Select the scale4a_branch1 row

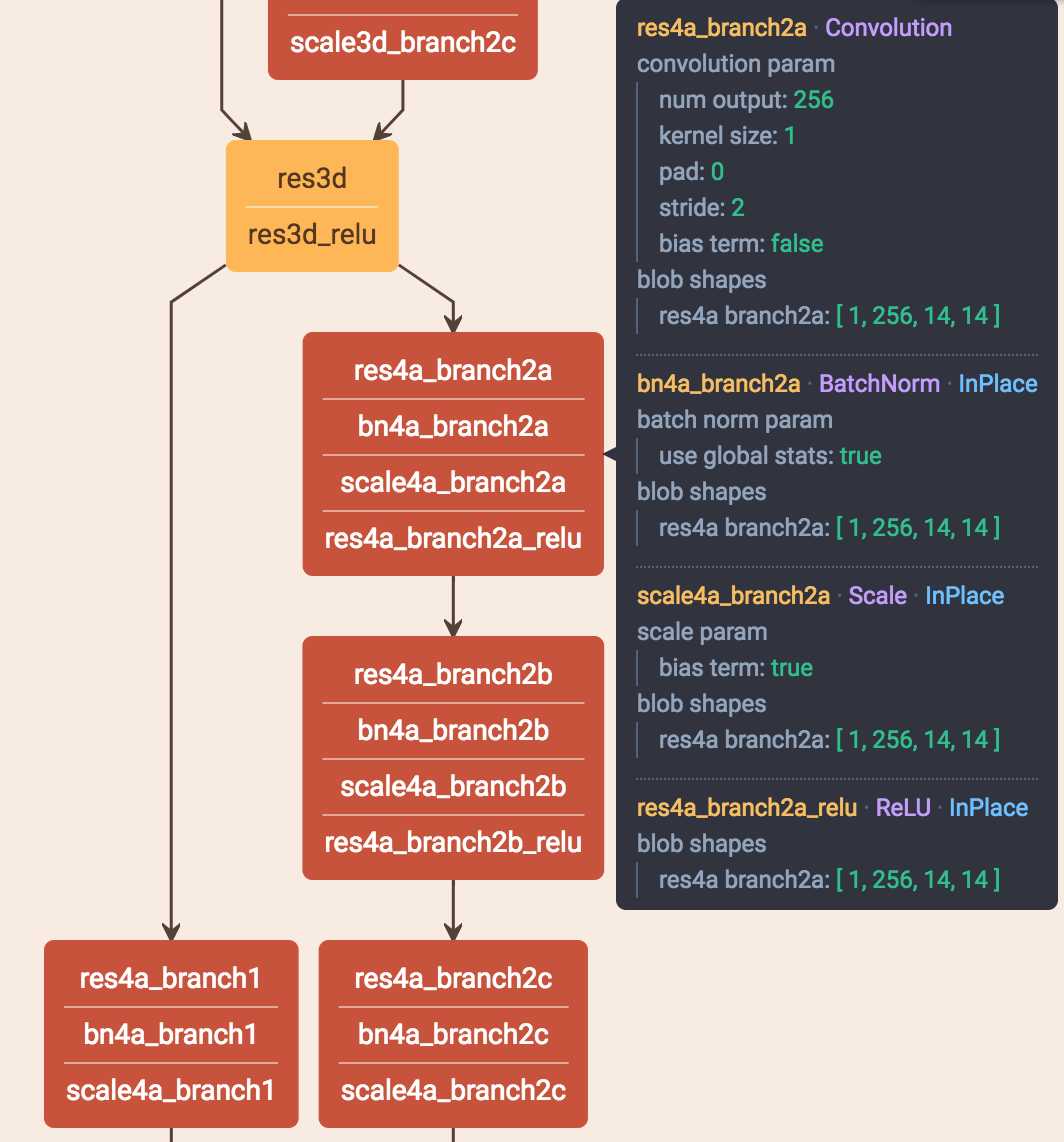click(x=170, y=1090)
